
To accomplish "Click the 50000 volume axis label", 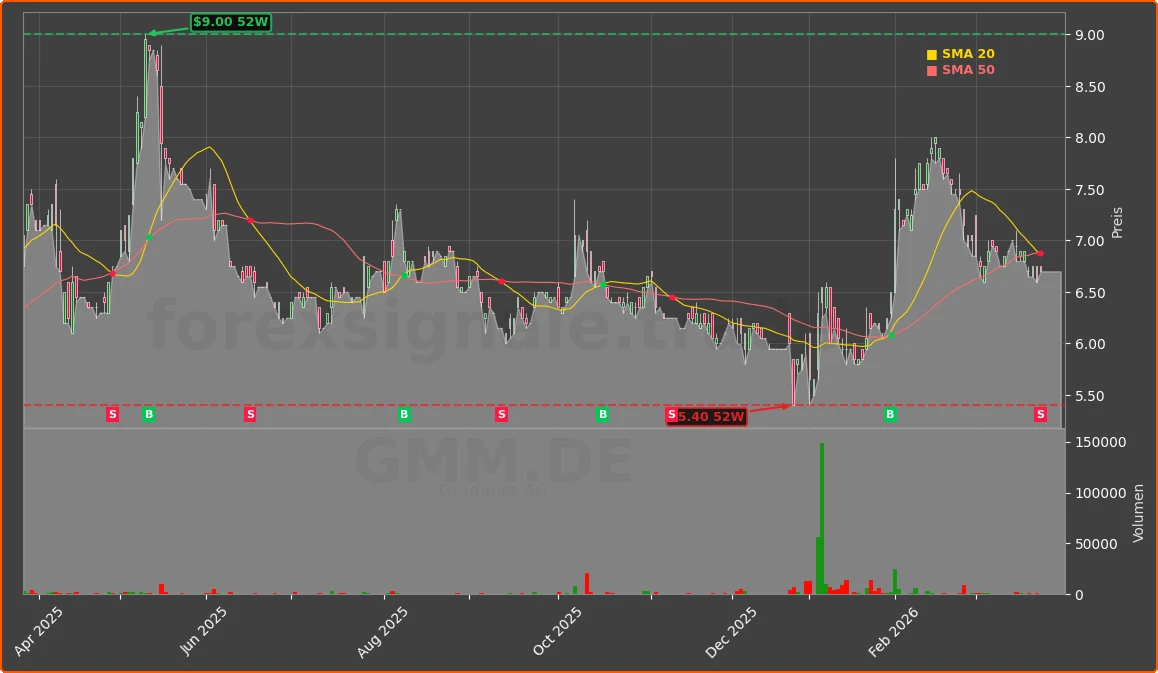I will tap(1097, 544).
